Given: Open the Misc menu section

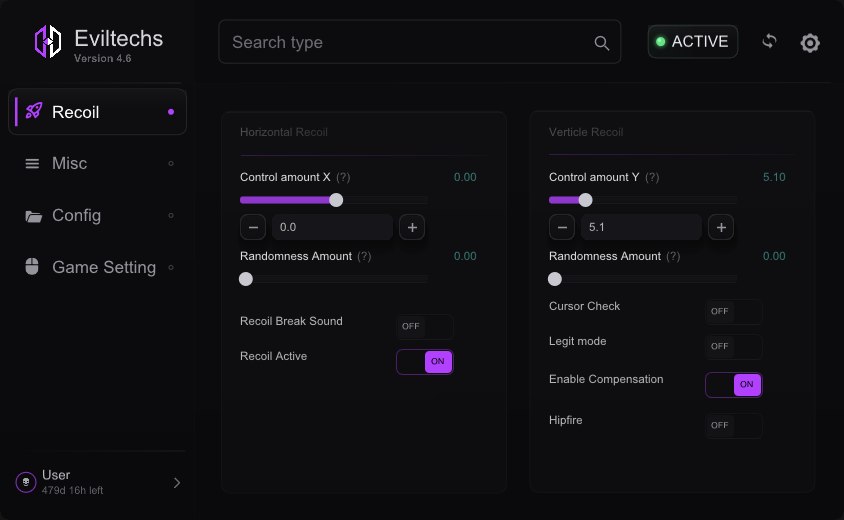Looking at the screenshot, I should [97, 164].
